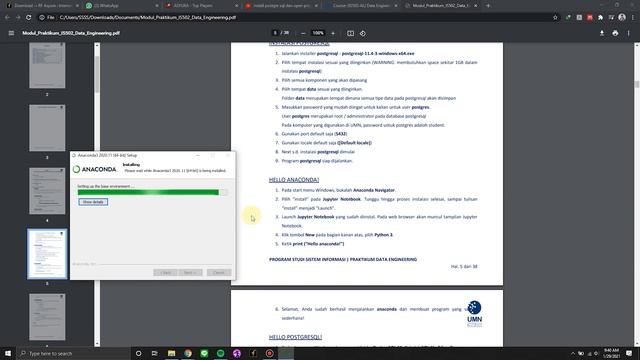The width and height of the screenshot is (640, 360).
Task: Click the zoom in plus icon
Action: [x=333, y=33]
